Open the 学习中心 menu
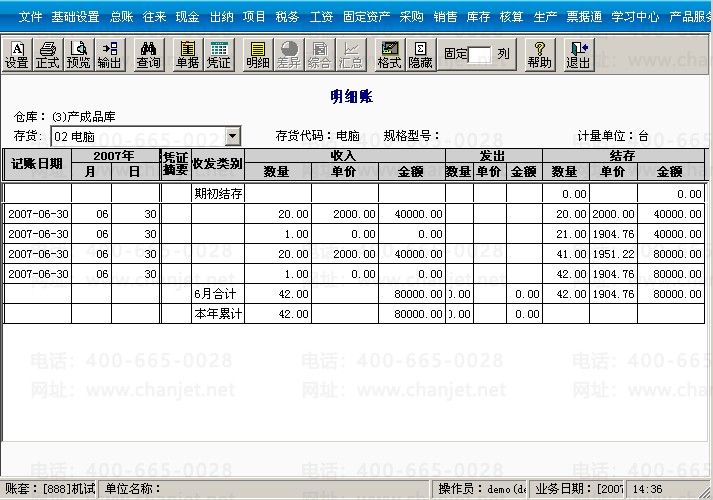This screenshot has height=500, width=713. pos(635,17)
